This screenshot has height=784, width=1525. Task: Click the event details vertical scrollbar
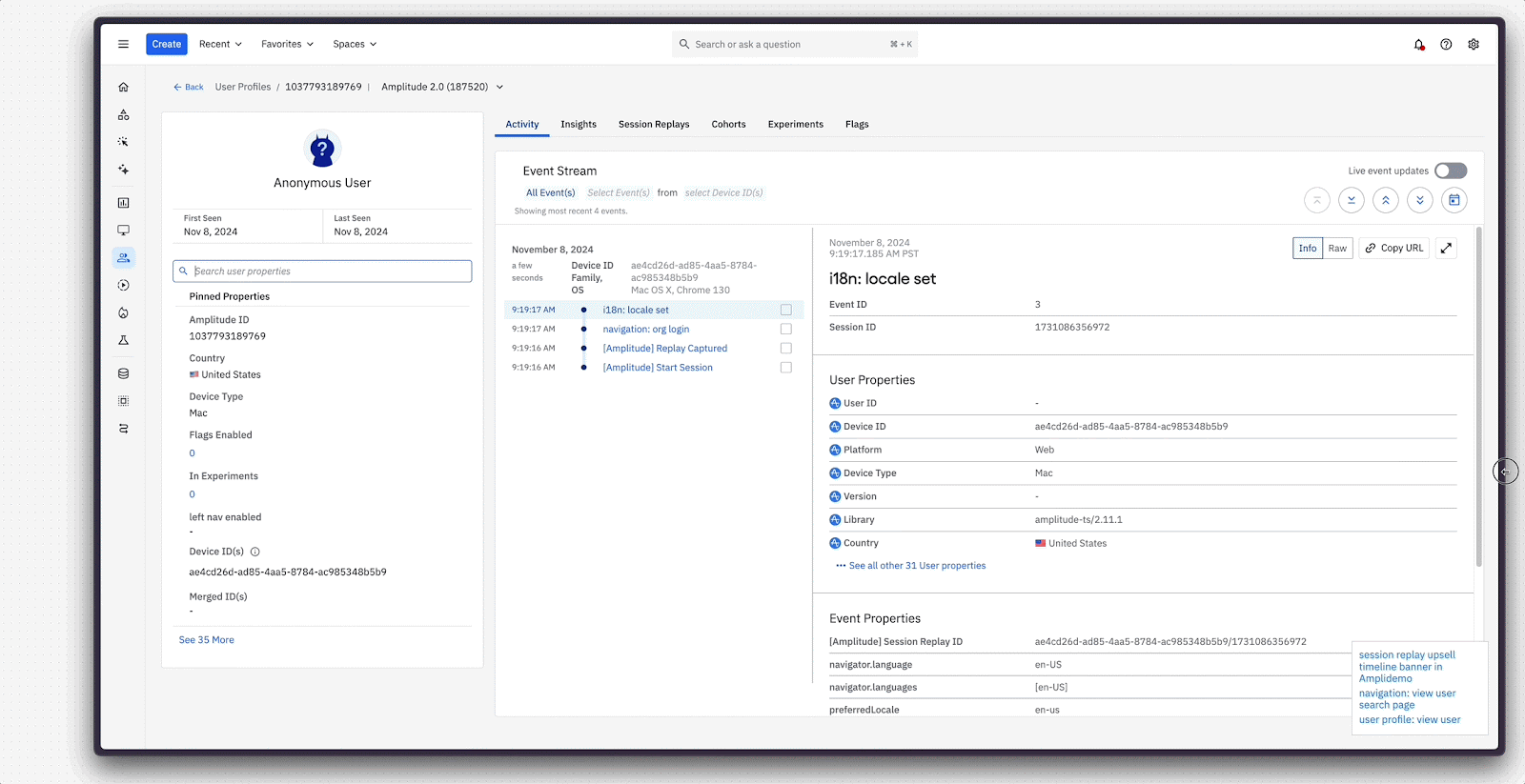pos(1479,397)
